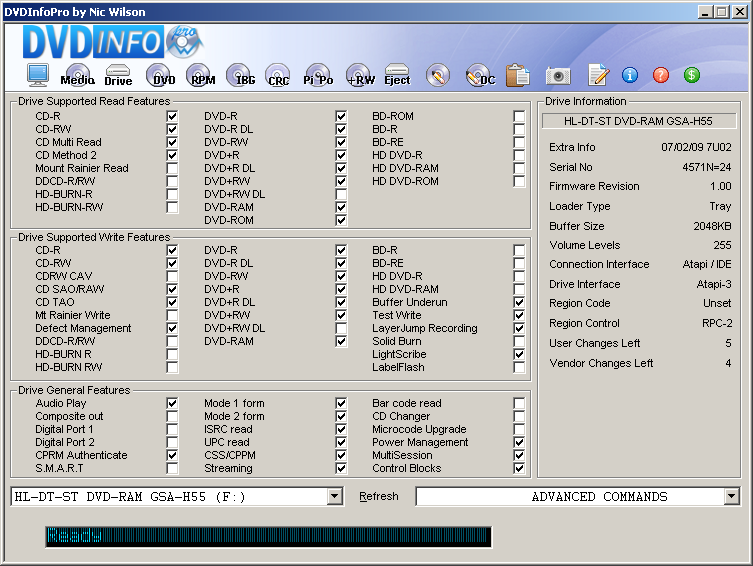Toggle the BD-ROM read checkbox
Screen dimensions: 753x566
(x=519, y=116)
